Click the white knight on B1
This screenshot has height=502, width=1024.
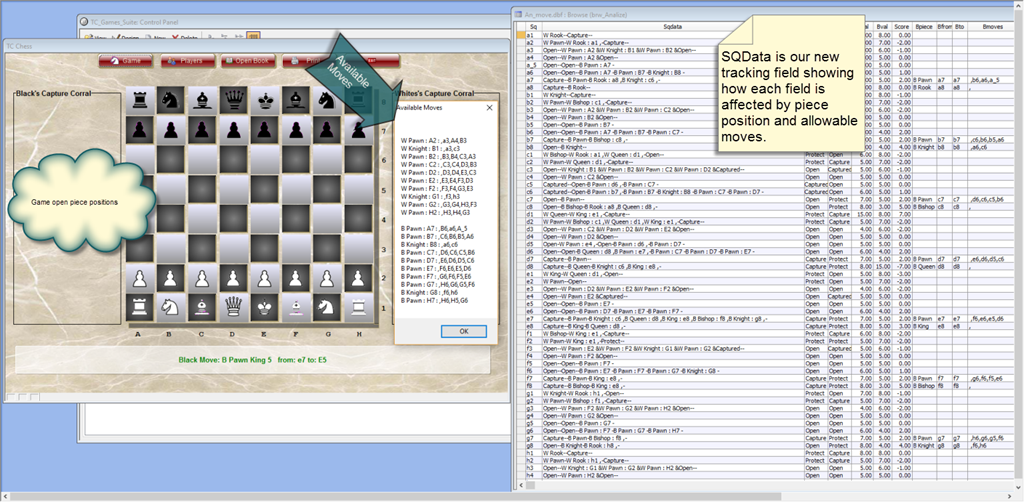[x=173, y=304]
